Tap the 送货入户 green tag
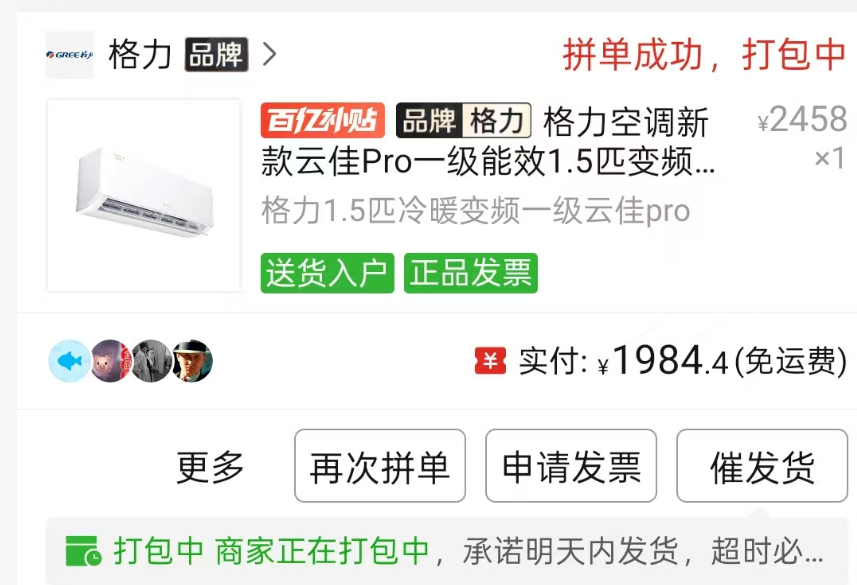Image resolution: width=857 pixels, height=585 pixels. coord(327,273)
